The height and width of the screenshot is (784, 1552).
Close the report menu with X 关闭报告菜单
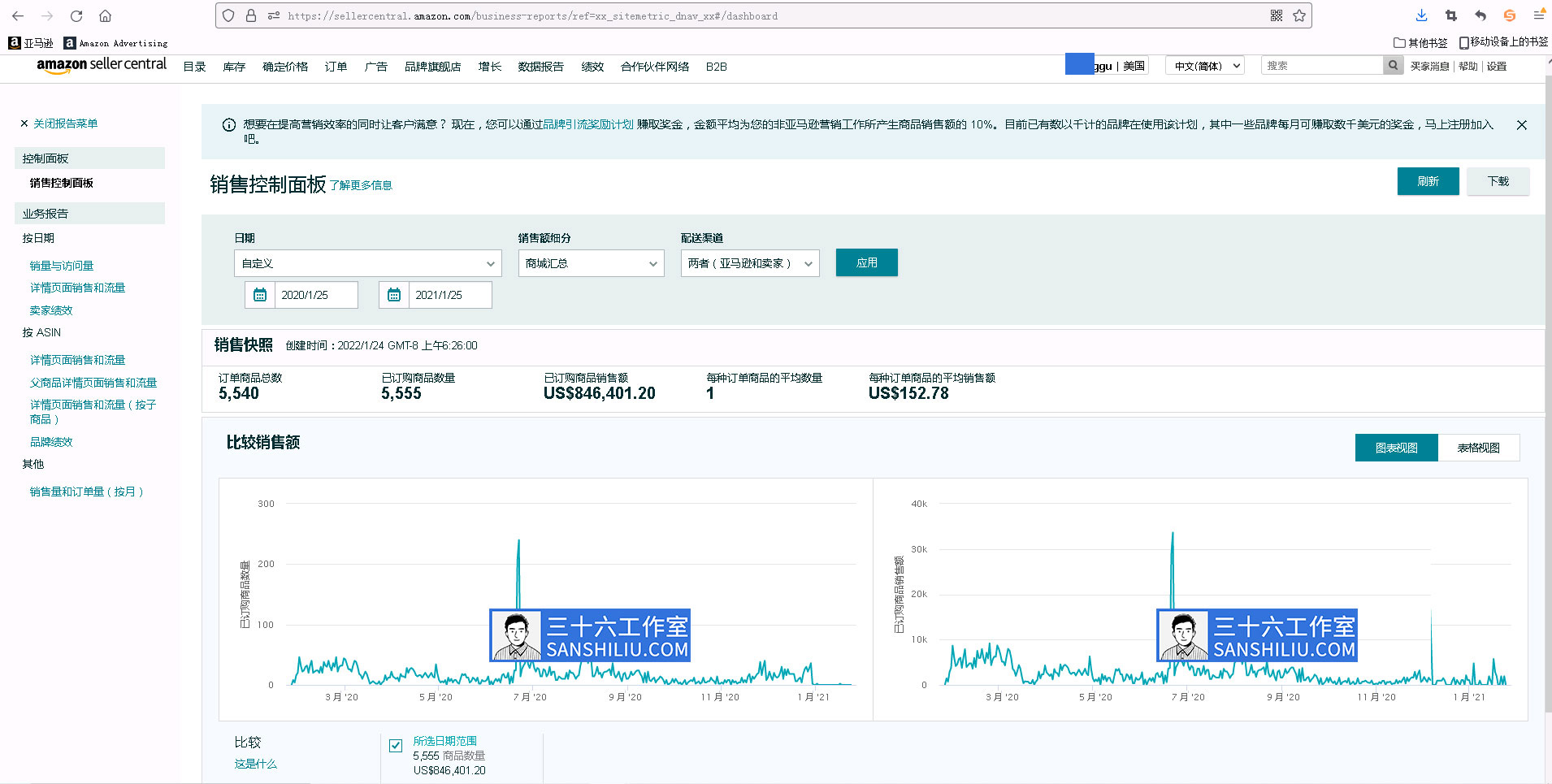(x=59, y=123)
